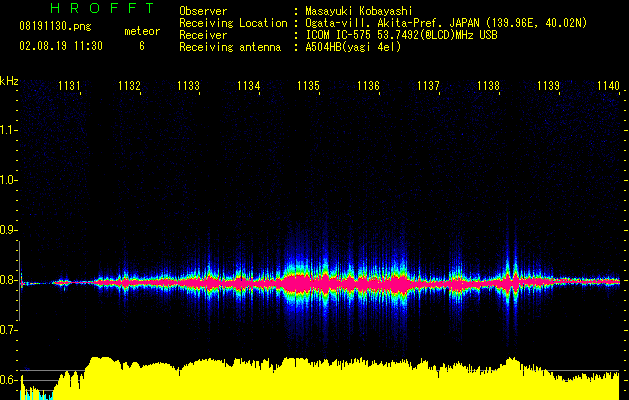Click time marker 1135

(308, 86)
